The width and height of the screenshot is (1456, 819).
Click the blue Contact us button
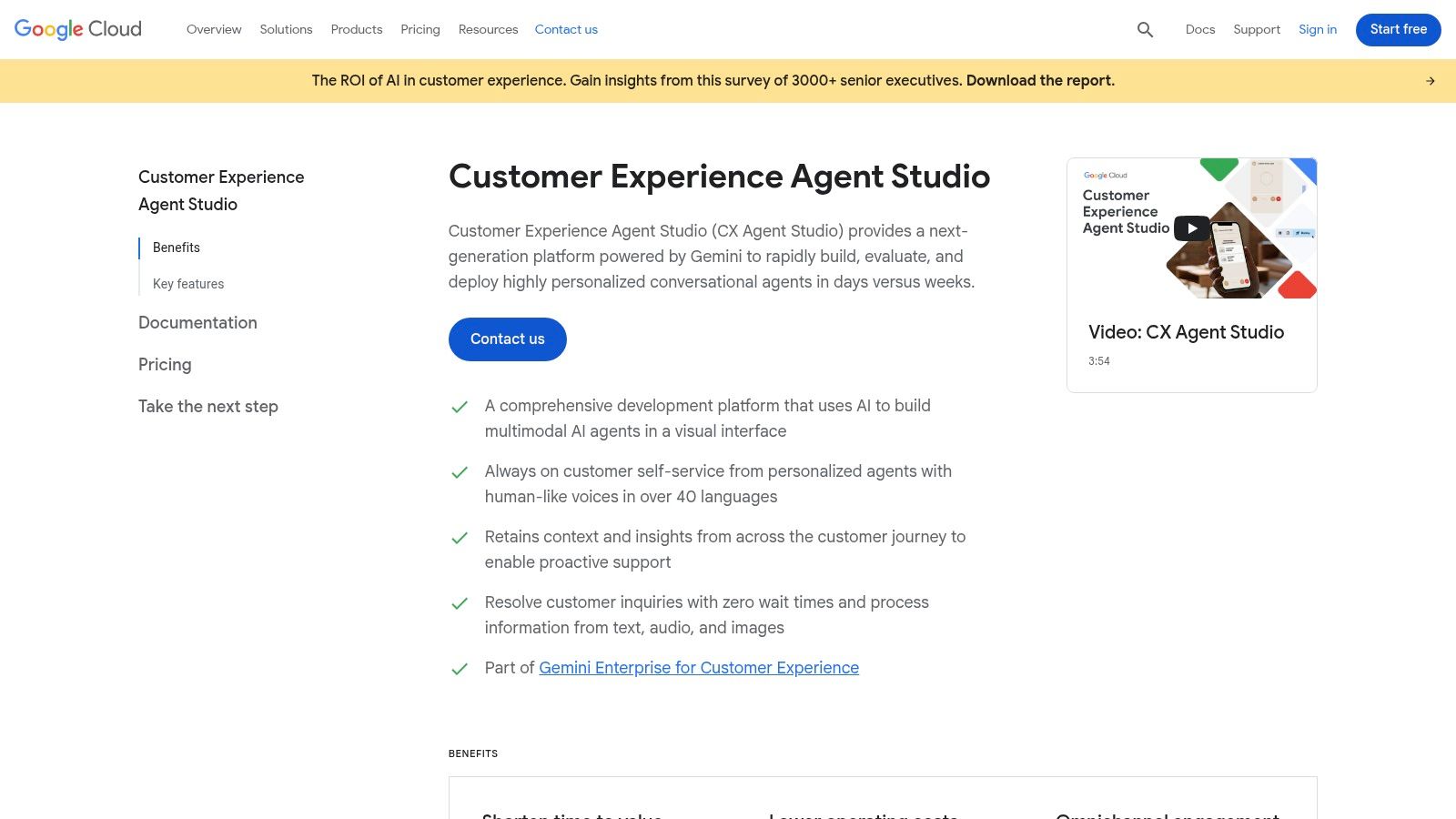click(x=507, y=339)
